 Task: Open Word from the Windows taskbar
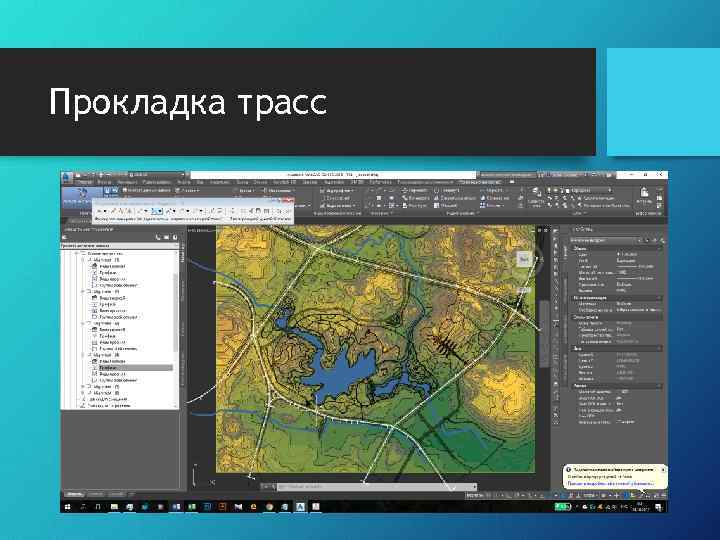176,507
